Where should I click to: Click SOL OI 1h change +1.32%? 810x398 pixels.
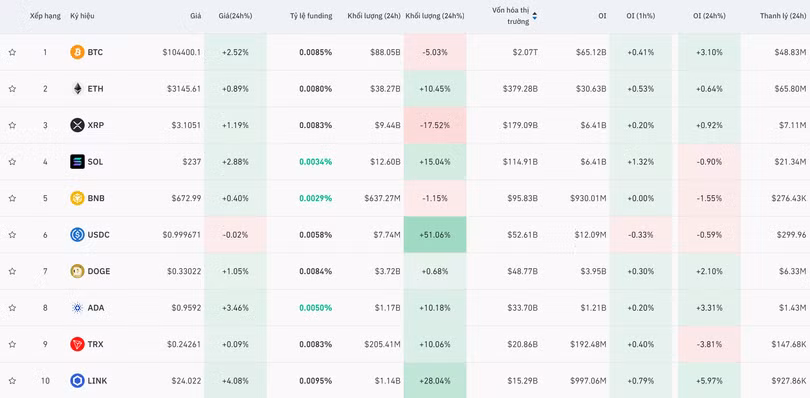(x=641, y=162)
